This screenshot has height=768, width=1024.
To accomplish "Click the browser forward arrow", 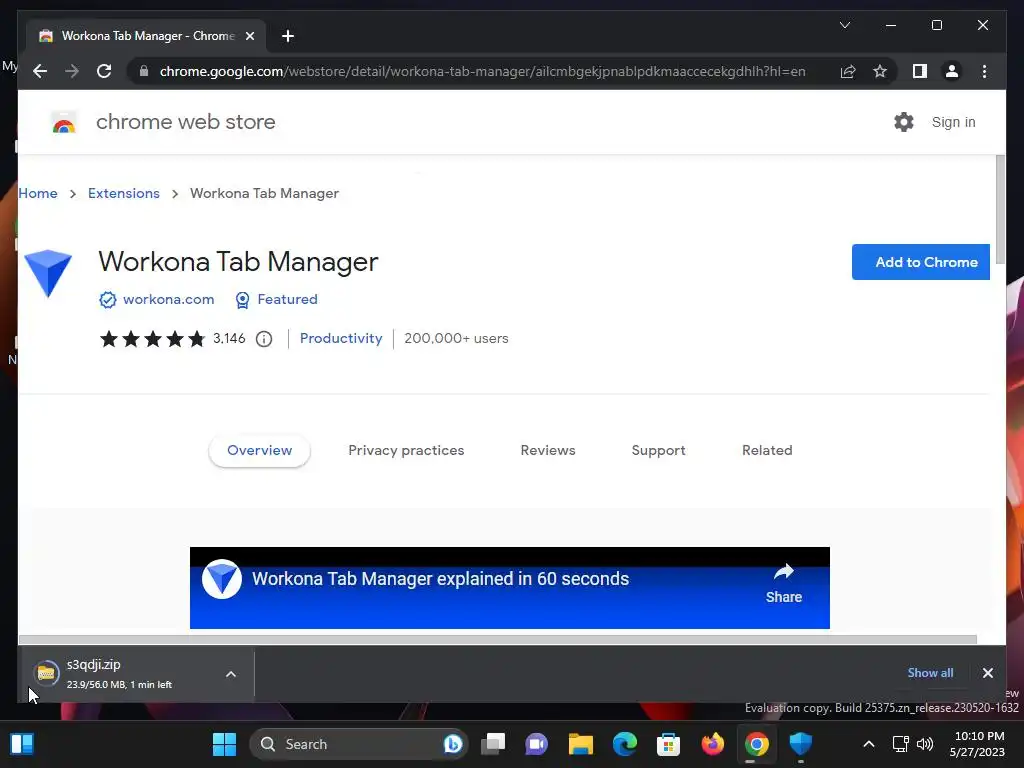I will click(x=72, y=71).
